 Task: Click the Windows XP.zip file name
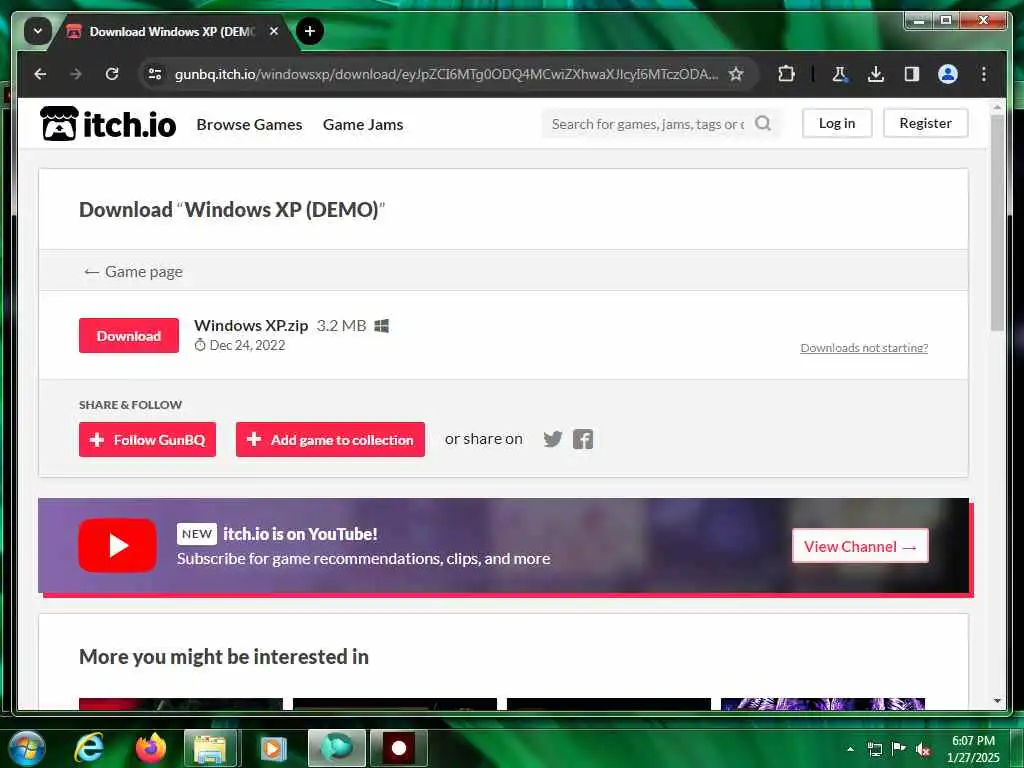point(251,325)
